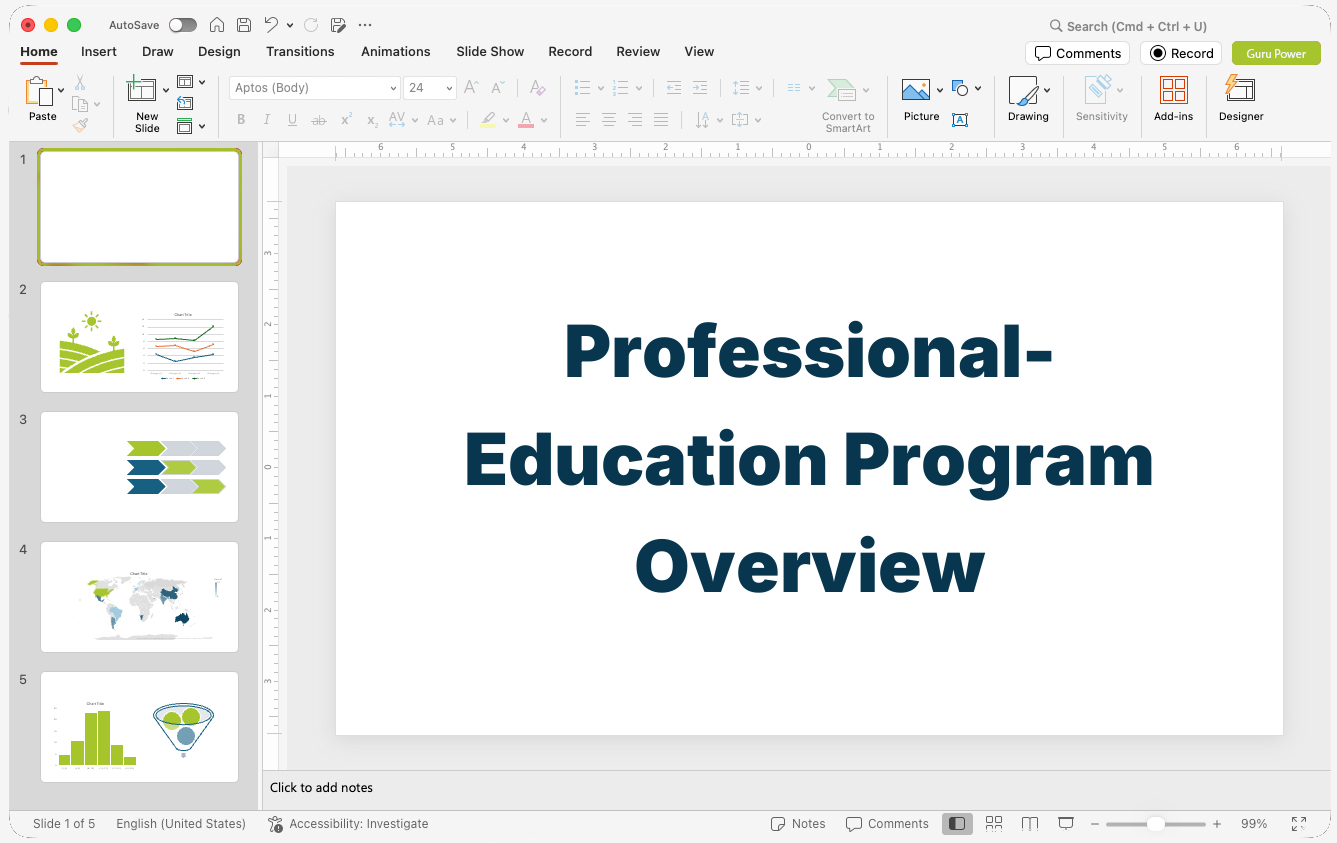This screenshot has width=1337, height=843.
Task: Open the font size dropdown
Action: pyautogui.click(x=449, y=88)
